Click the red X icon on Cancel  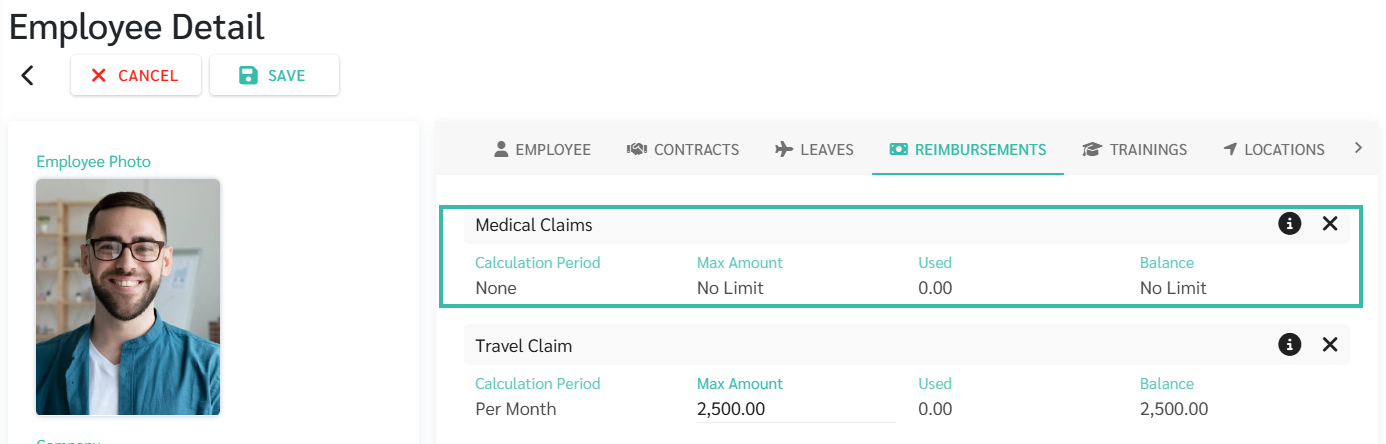98,76
